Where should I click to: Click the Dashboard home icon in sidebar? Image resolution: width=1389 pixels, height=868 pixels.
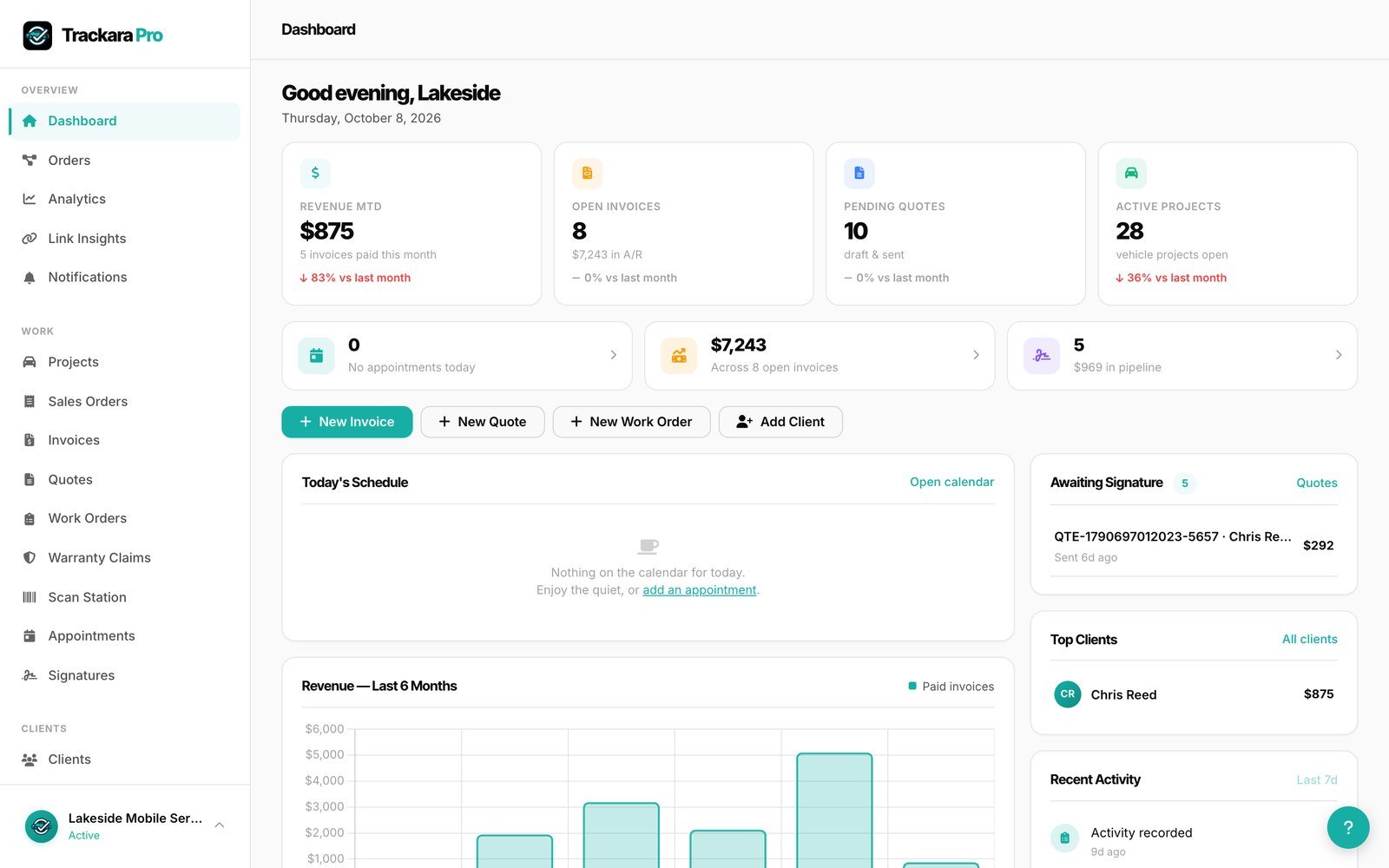(x=30, y=121)
